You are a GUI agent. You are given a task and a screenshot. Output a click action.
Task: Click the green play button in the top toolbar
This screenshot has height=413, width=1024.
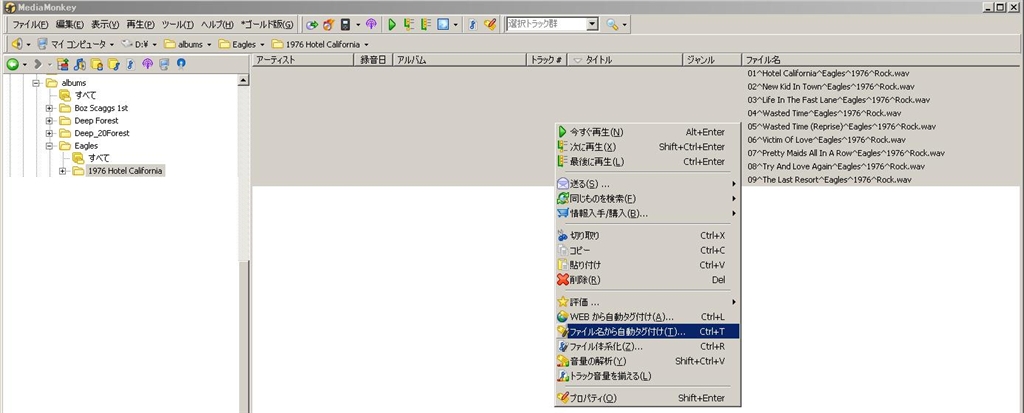coord(392,24)
